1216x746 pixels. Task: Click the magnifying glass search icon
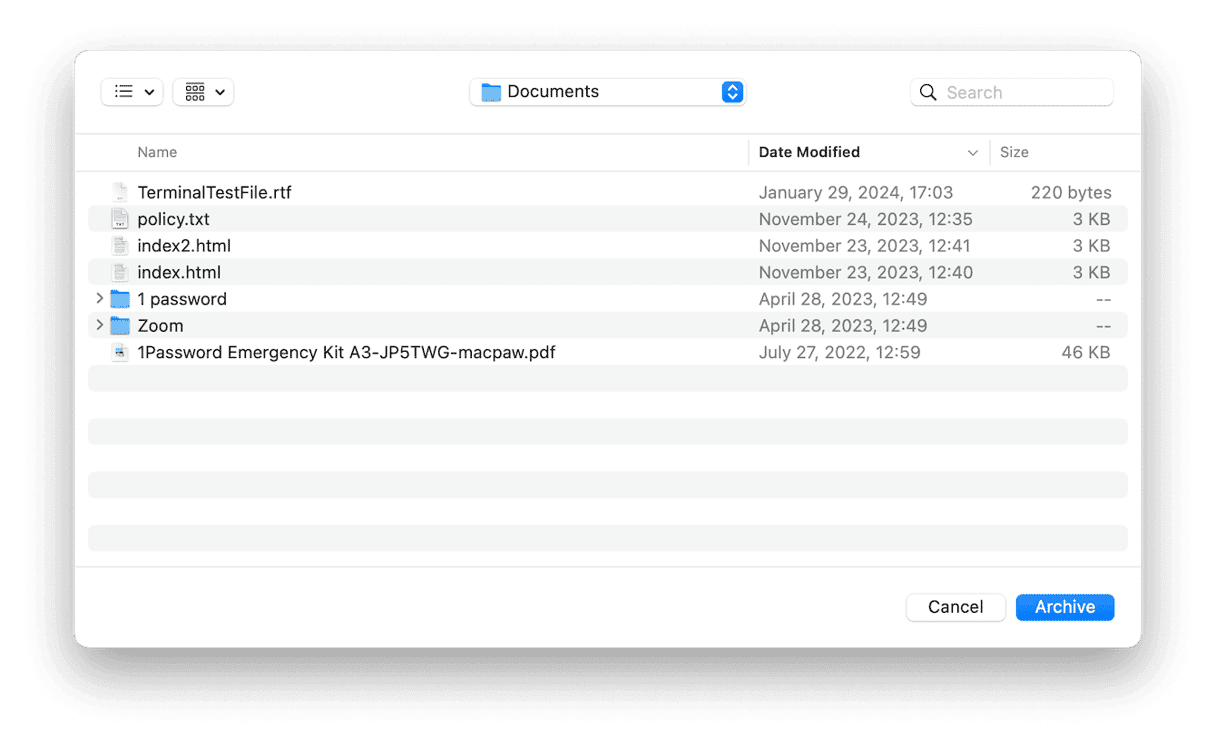928,91
